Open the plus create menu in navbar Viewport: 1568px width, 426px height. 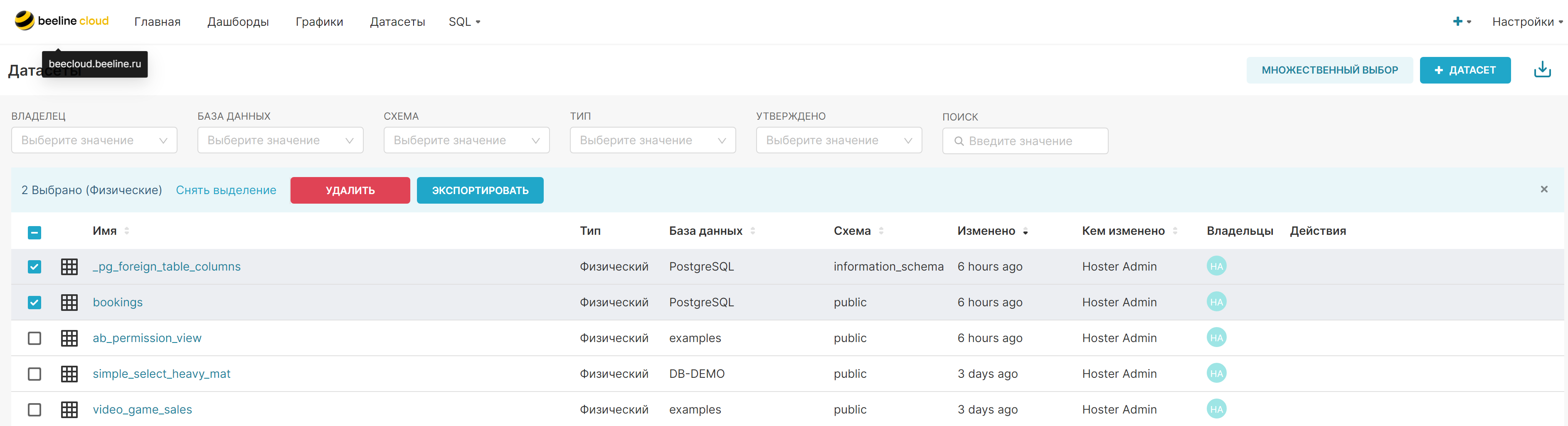(1462, 21)
